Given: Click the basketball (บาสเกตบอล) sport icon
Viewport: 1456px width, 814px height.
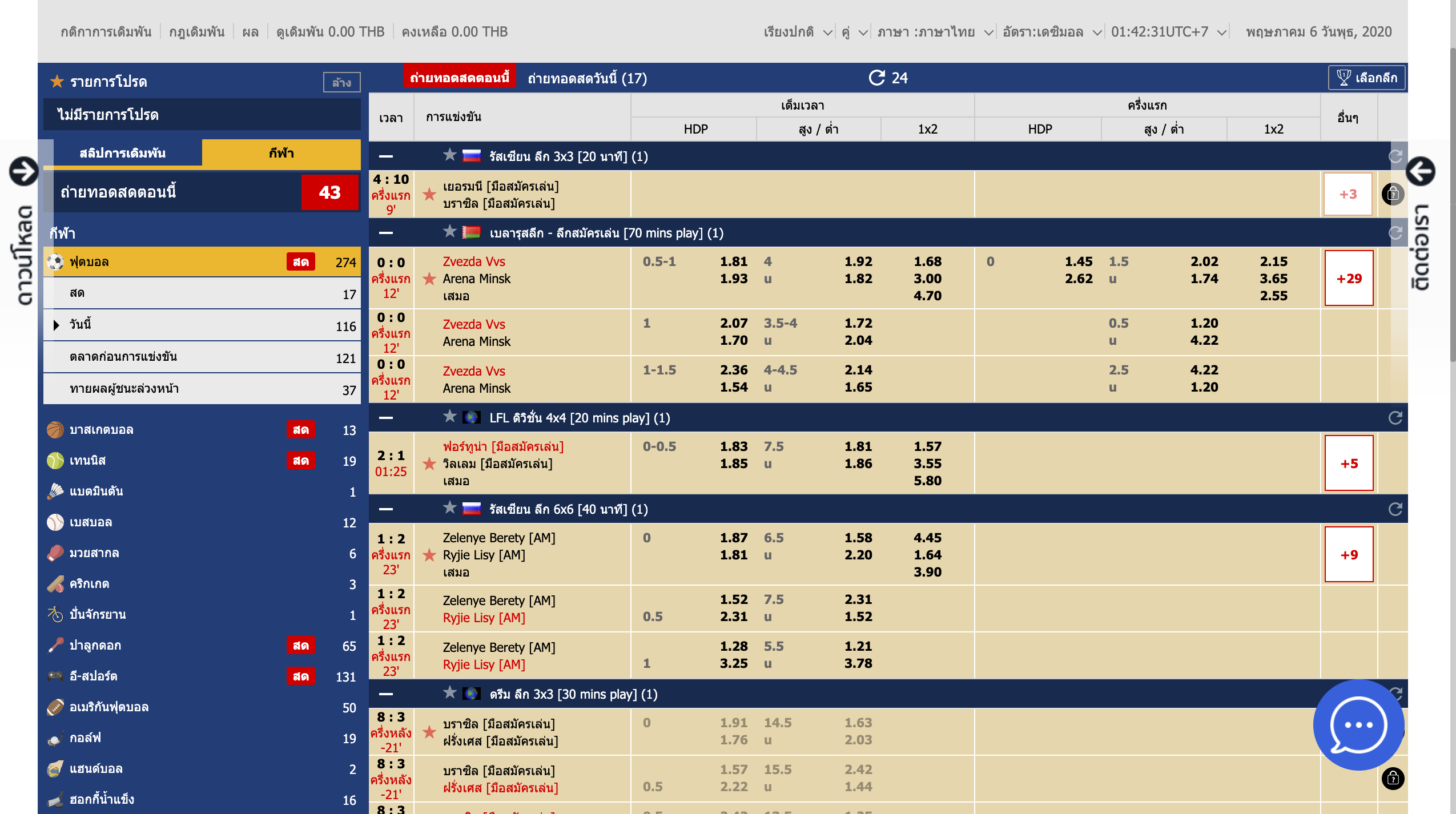Looking at the screenshot, I should click(x=55, y=430).
